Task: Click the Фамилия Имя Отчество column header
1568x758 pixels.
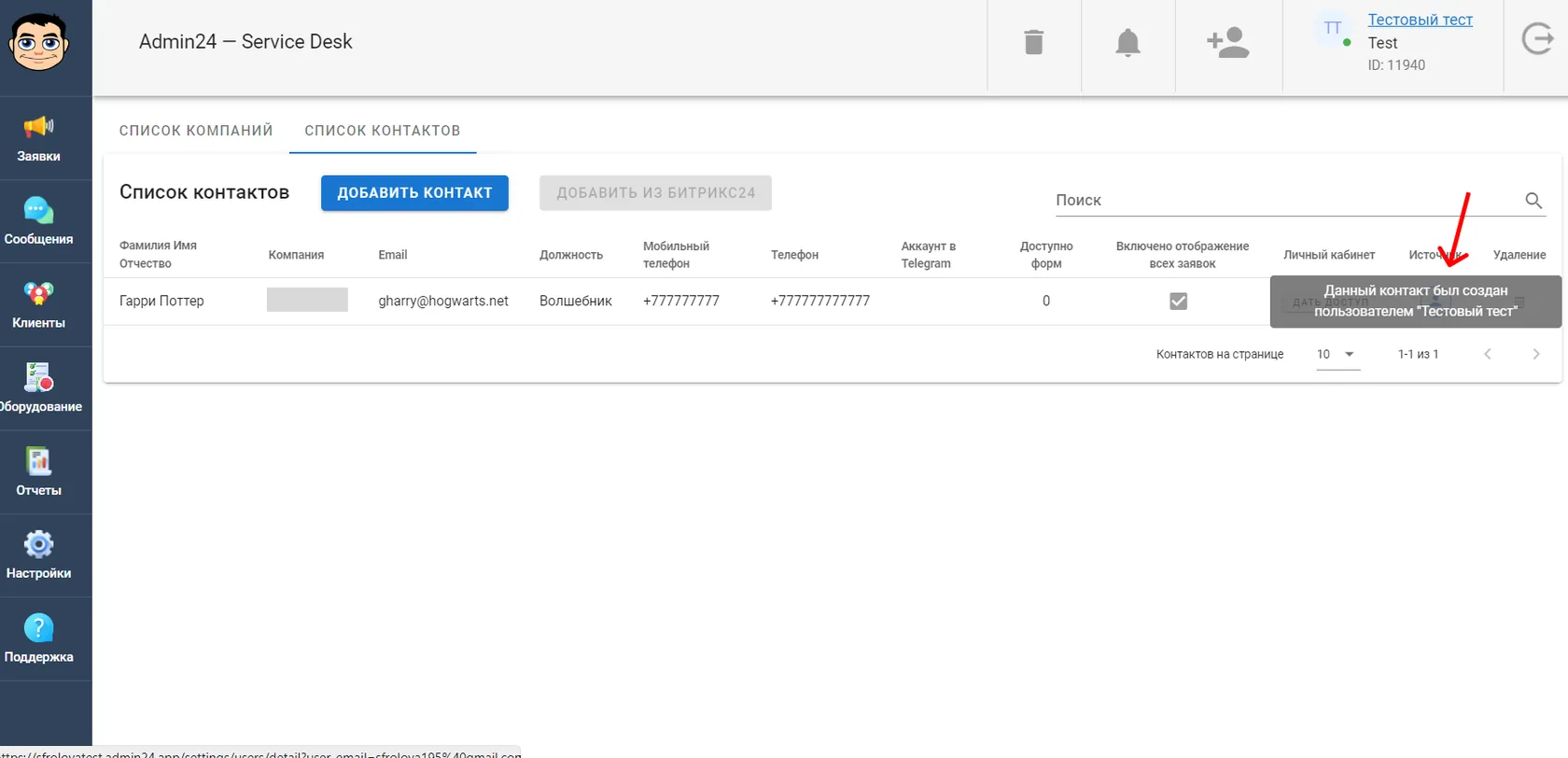Action: click(x=159, y=254)
